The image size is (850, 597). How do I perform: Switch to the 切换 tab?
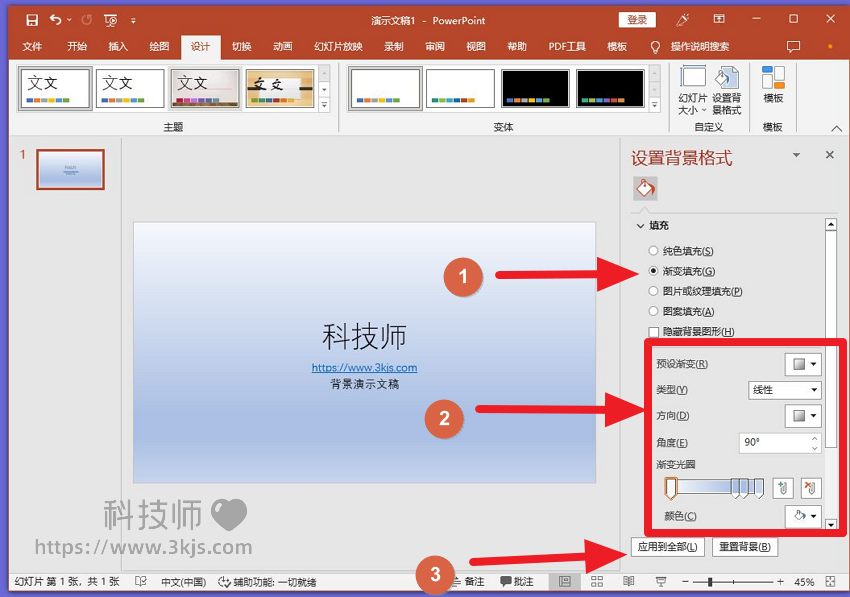[241, 47]
